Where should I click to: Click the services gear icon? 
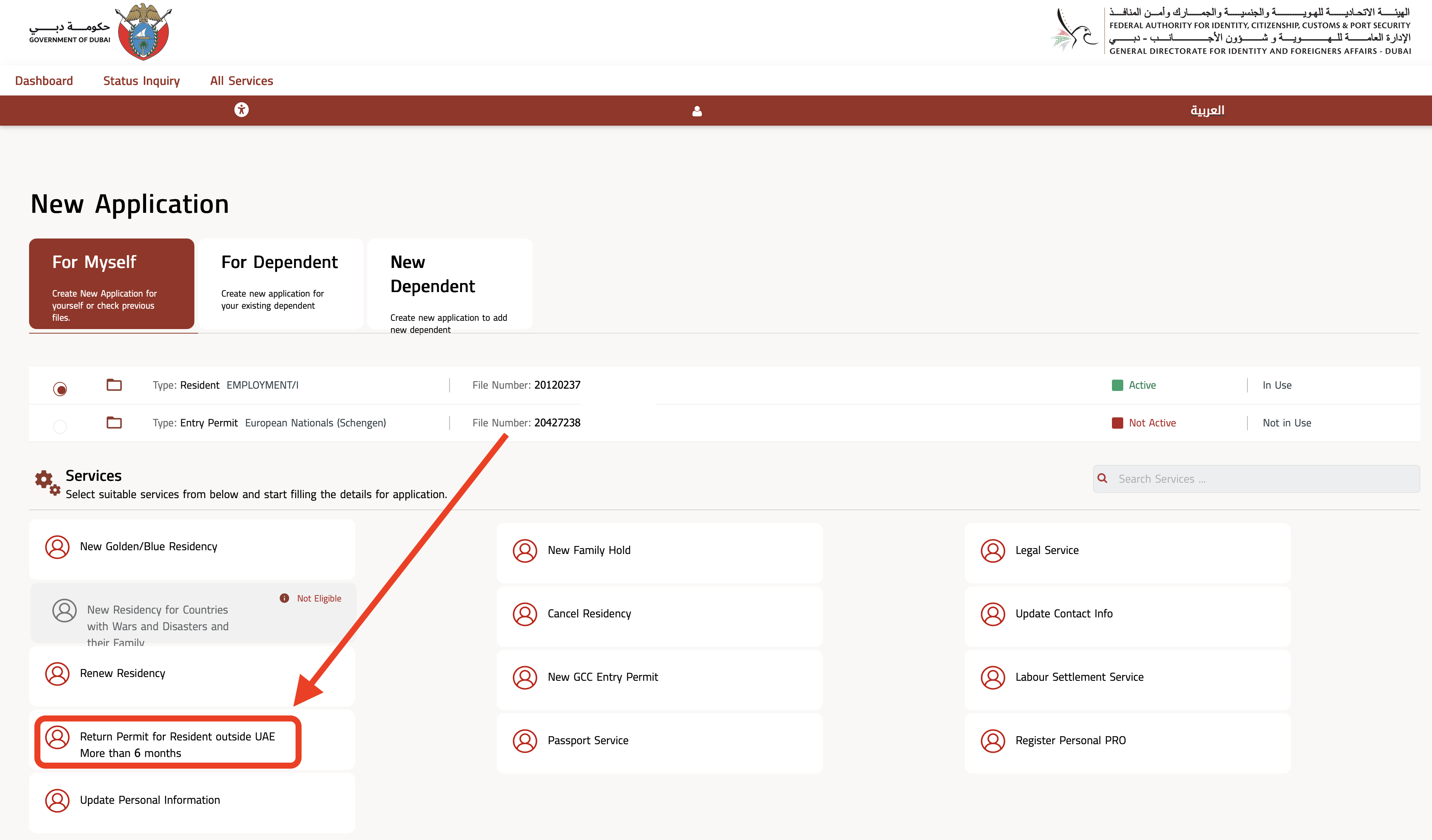(47, 482)
